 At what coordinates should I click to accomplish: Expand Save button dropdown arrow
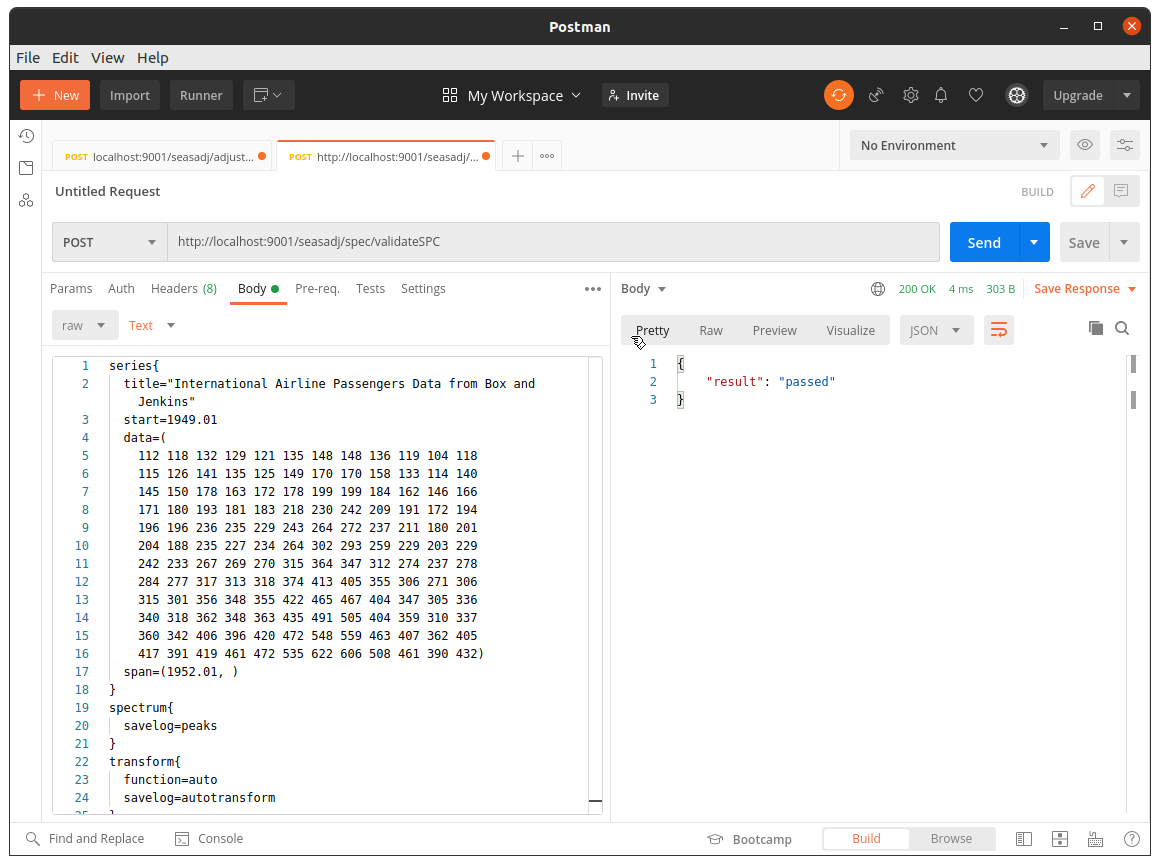pos(1124,242)
